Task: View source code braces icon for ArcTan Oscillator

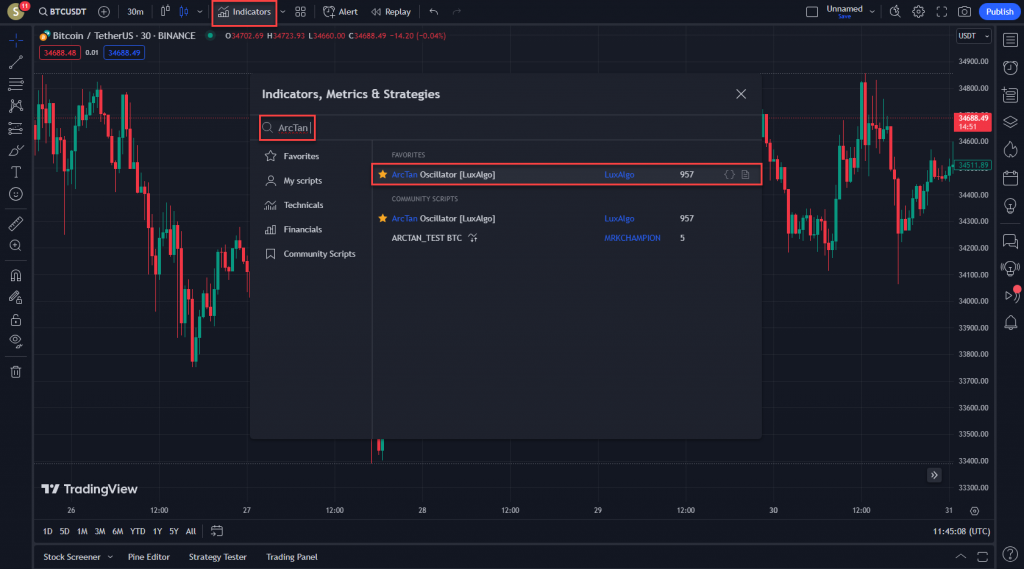Action: coord(729,174)
